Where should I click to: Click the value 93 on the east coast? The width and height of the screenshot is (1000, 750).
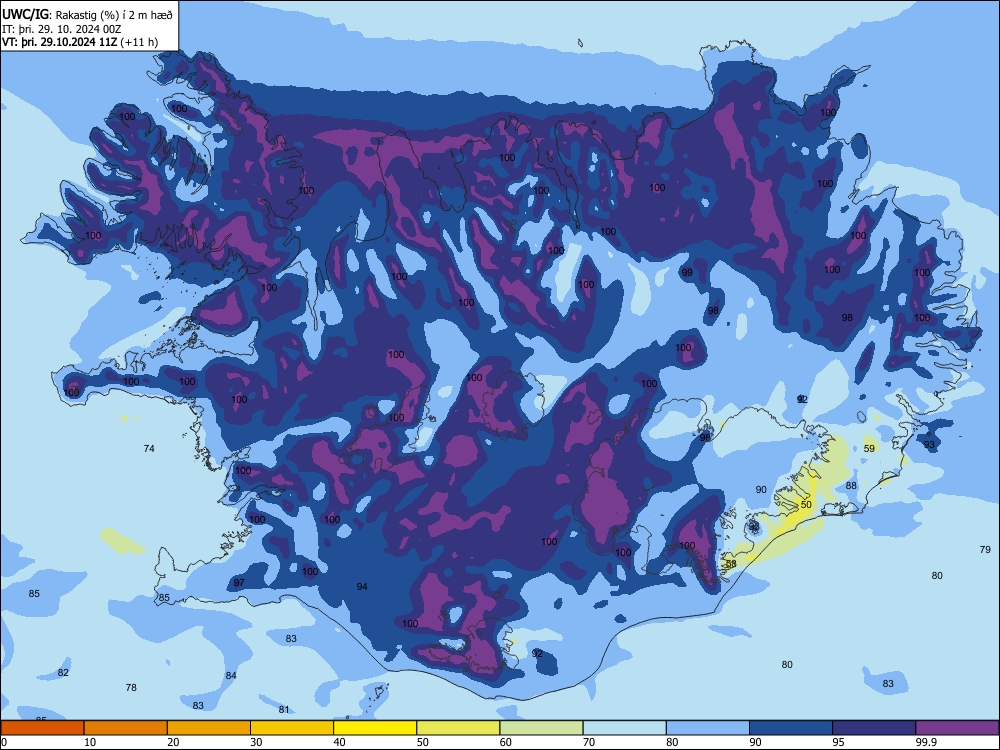point(929,445)
